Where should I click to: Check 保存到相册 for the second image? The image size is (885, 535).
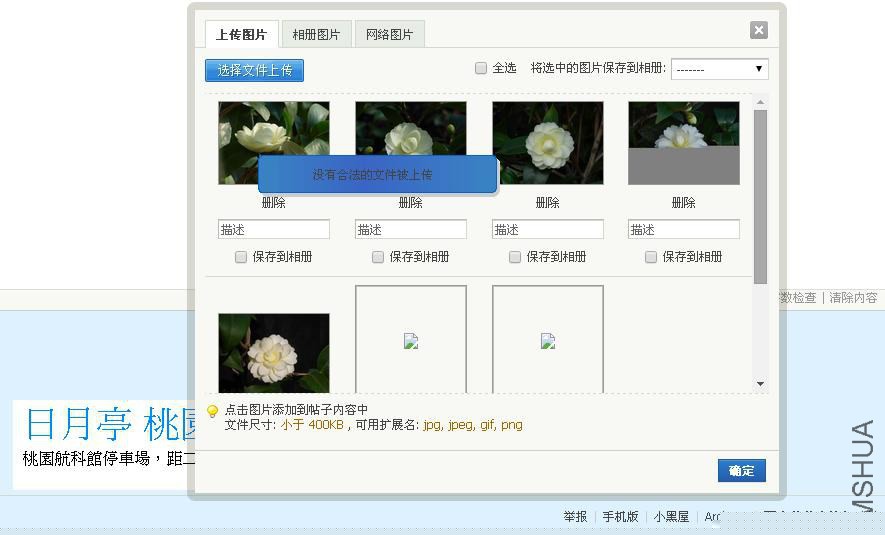[x=378, y=257]
